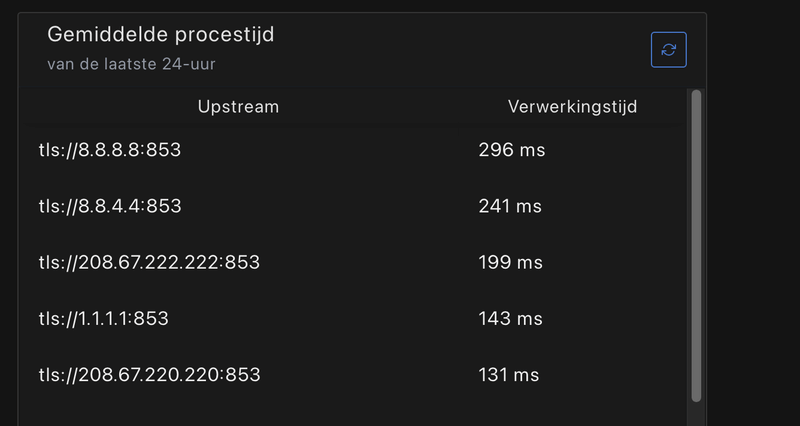Click the 'van de laatste 24-uur' subtitle

pyautogui.click(x=131, y=65)
